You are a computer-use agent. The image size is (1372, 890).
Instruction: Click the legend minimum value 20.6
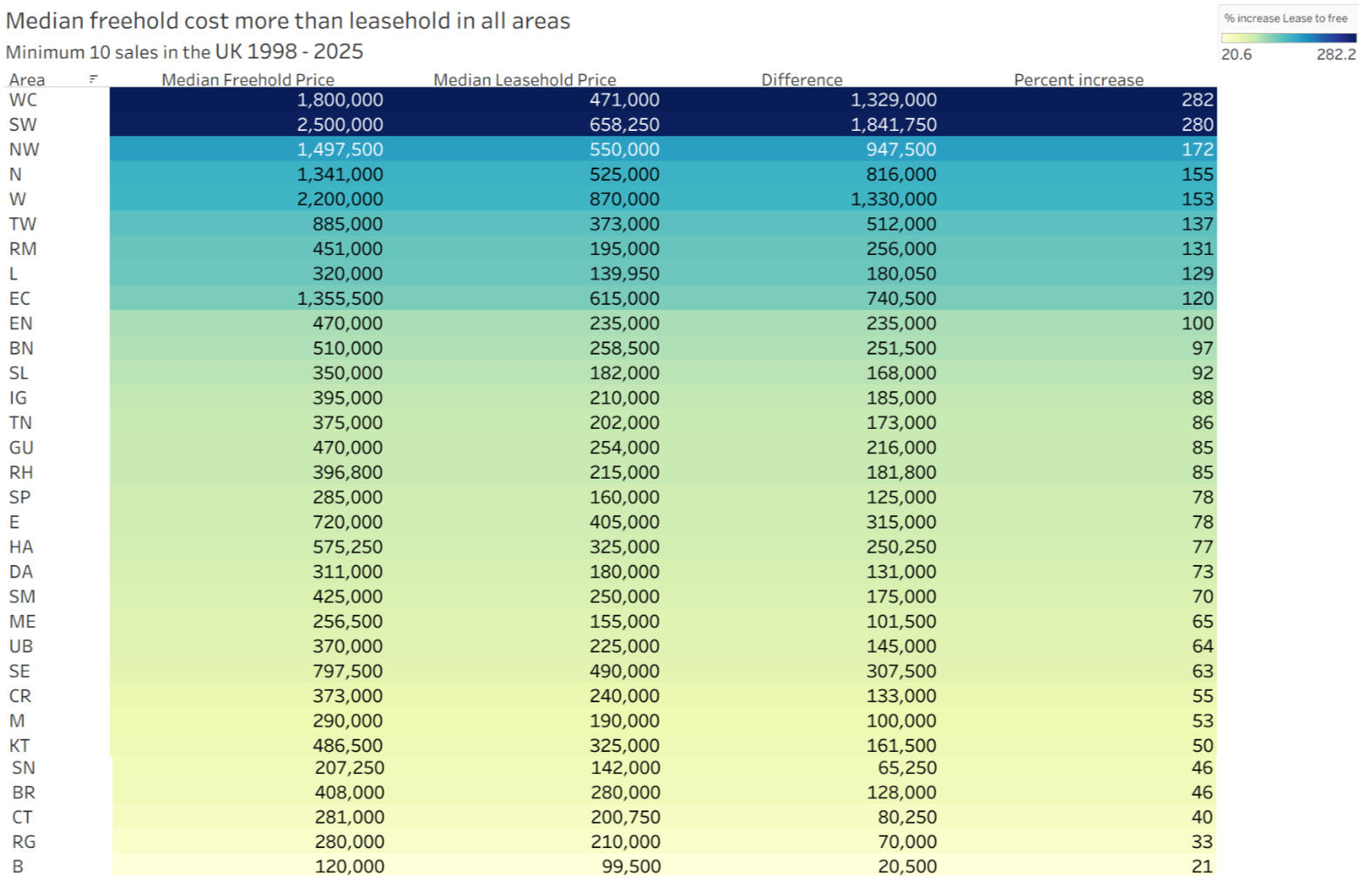click(1236, 54)
